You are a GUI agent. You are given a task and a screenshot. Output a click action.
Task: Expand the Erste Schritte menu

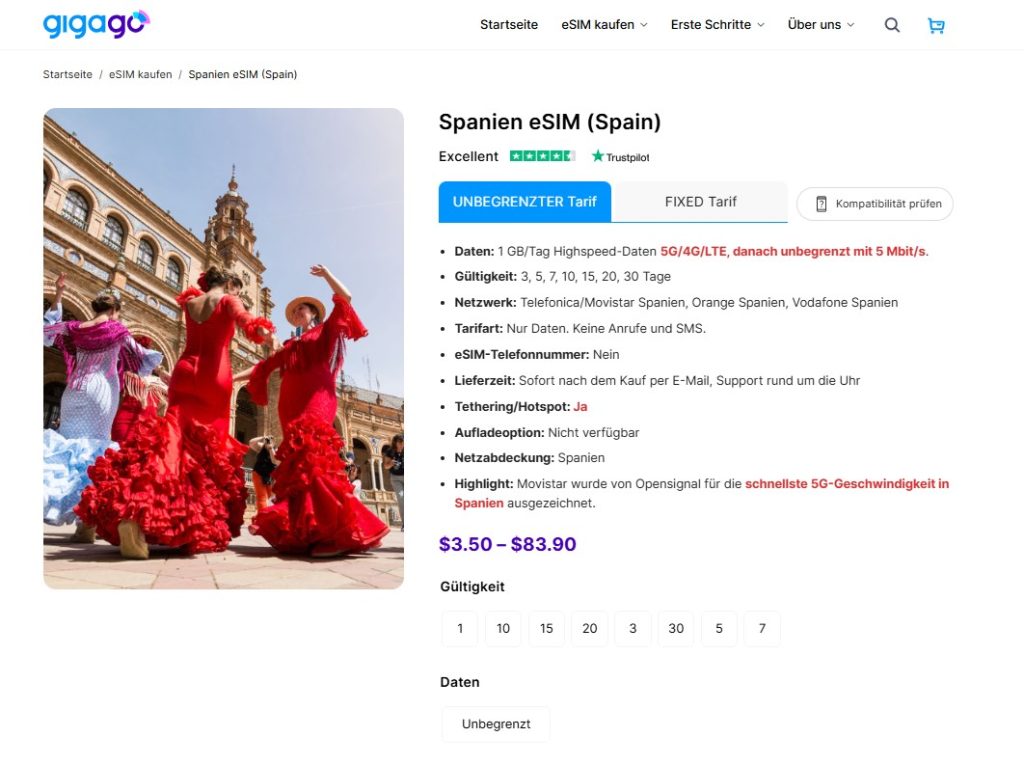click(x=717, y=25)
